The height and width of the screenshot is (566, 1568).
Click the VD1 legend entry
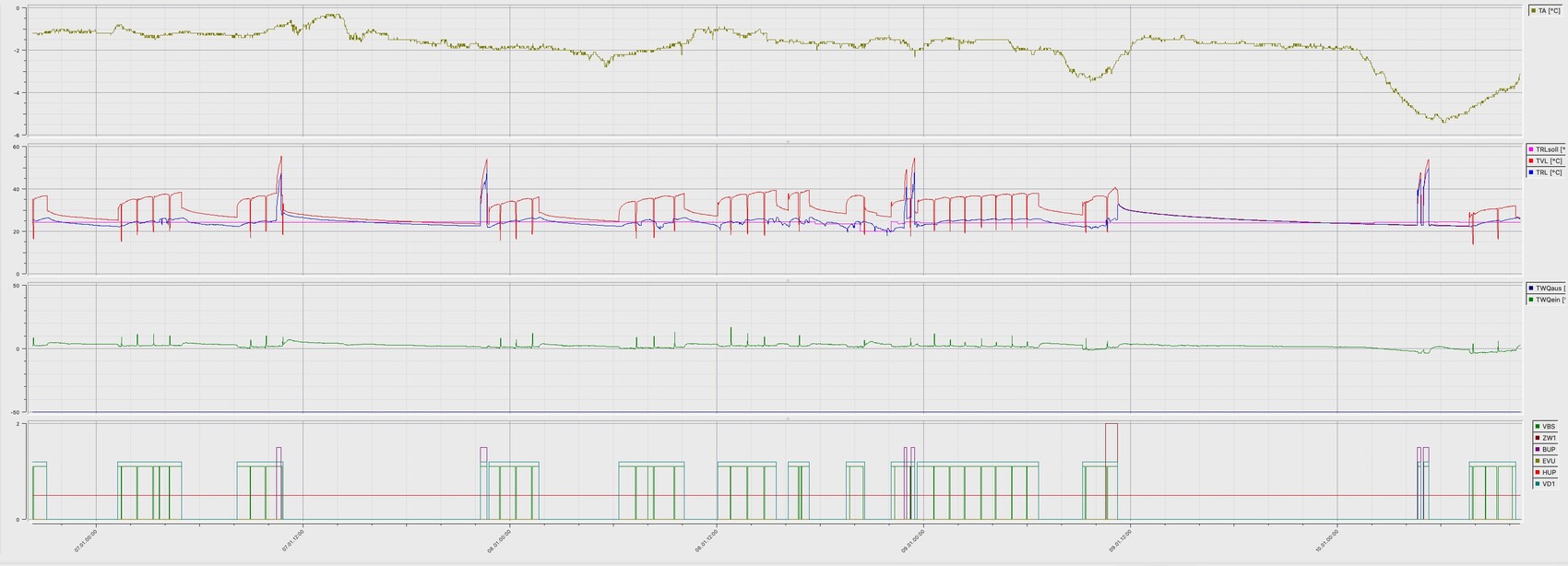point(1548,484)
